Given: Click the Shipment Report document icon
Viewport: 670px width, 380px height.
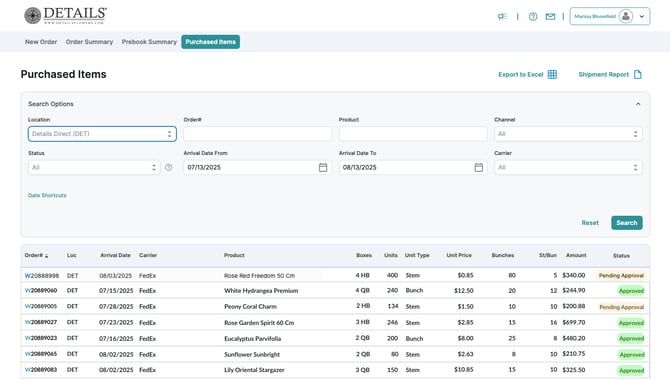Looking at the screenshot, I should coord(638,74).
